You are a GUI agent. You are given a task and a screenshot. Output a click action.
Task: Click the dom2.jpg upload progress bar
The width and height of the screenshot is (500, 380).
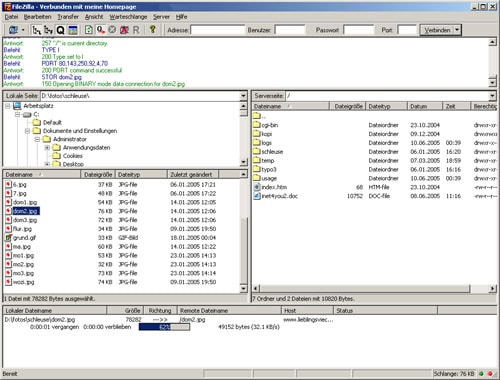[x=164, y=327]
